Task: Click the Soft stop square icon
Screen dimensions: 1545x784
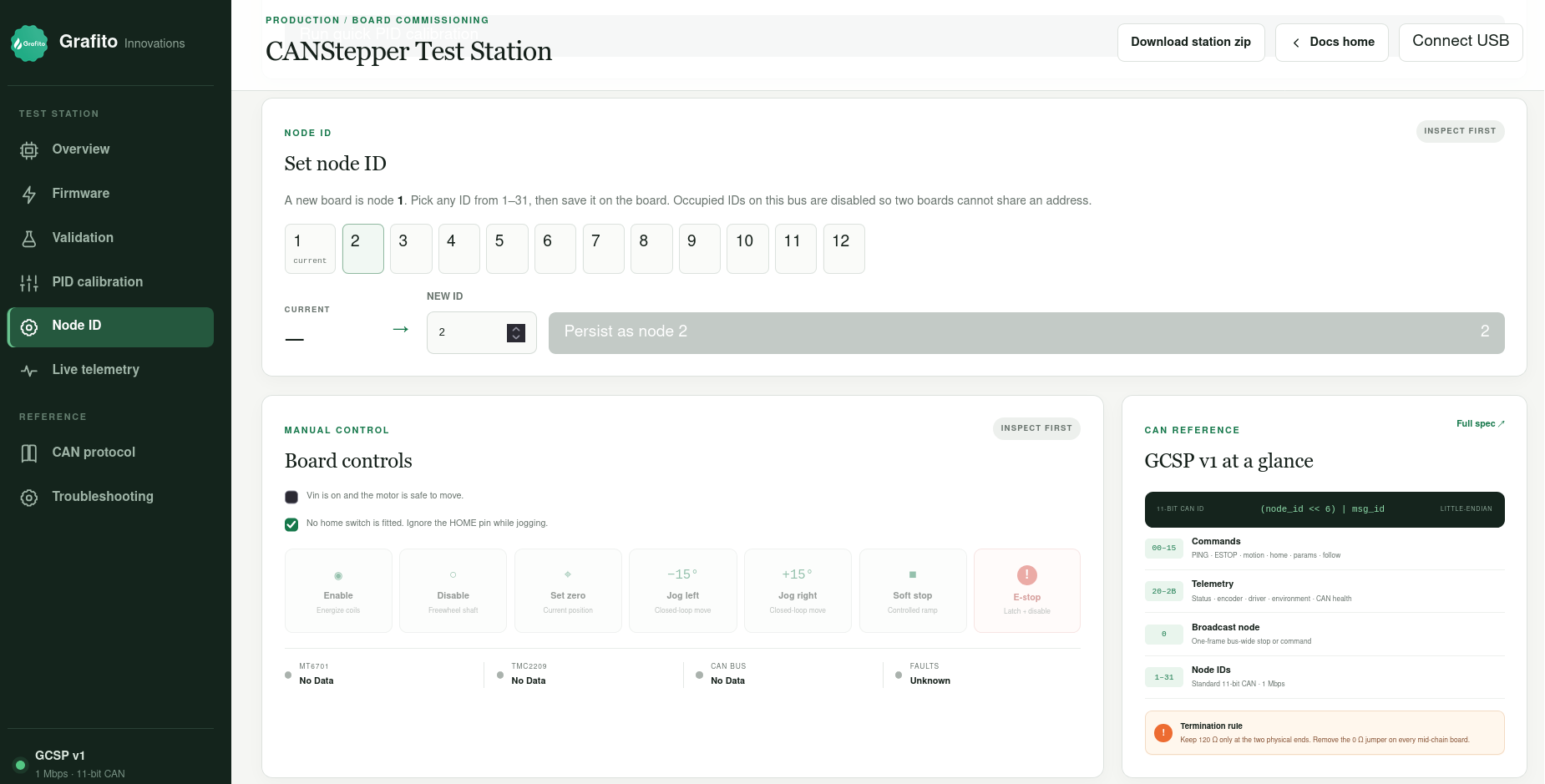Action: 913,574
